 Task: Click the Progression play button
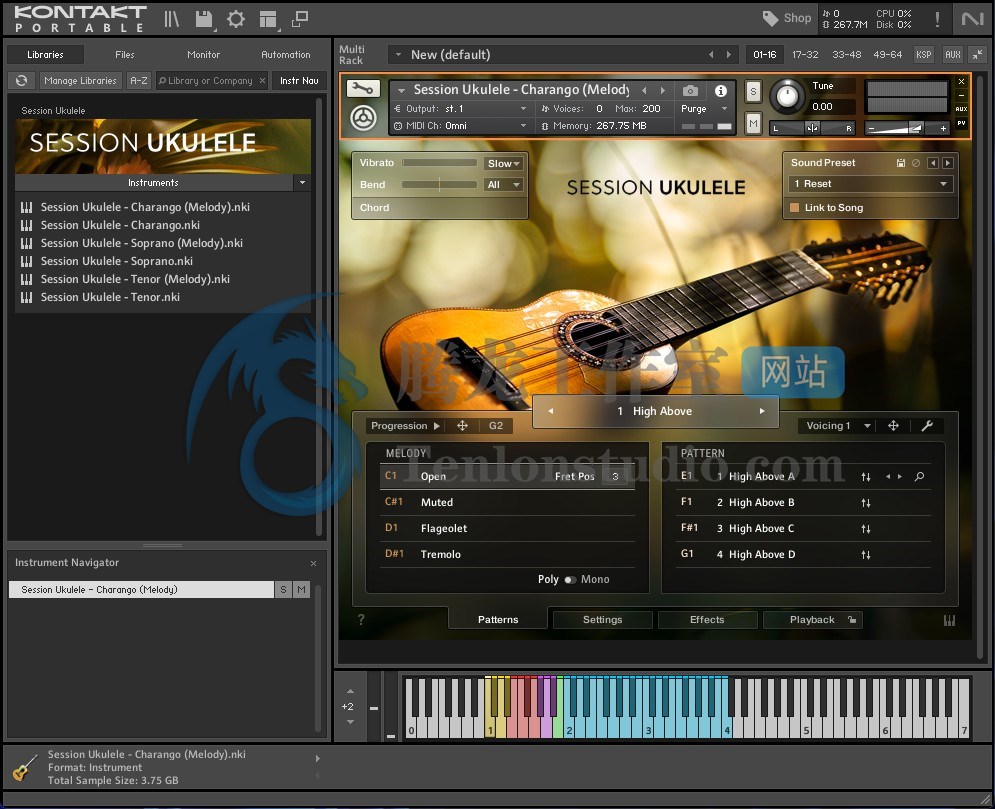pyautogui.click(x=437, y=426)
